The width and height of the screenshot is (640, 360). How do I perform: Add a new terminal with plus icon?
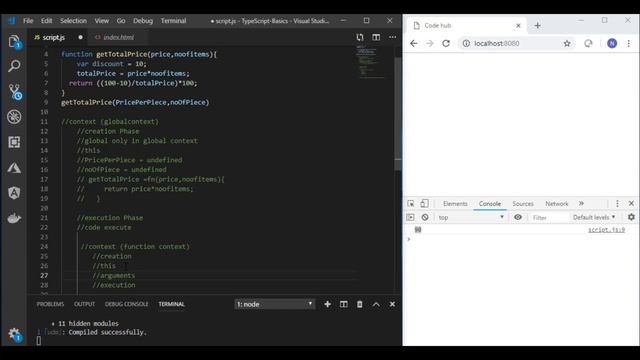pyautogui.click(x=327, y=304)
